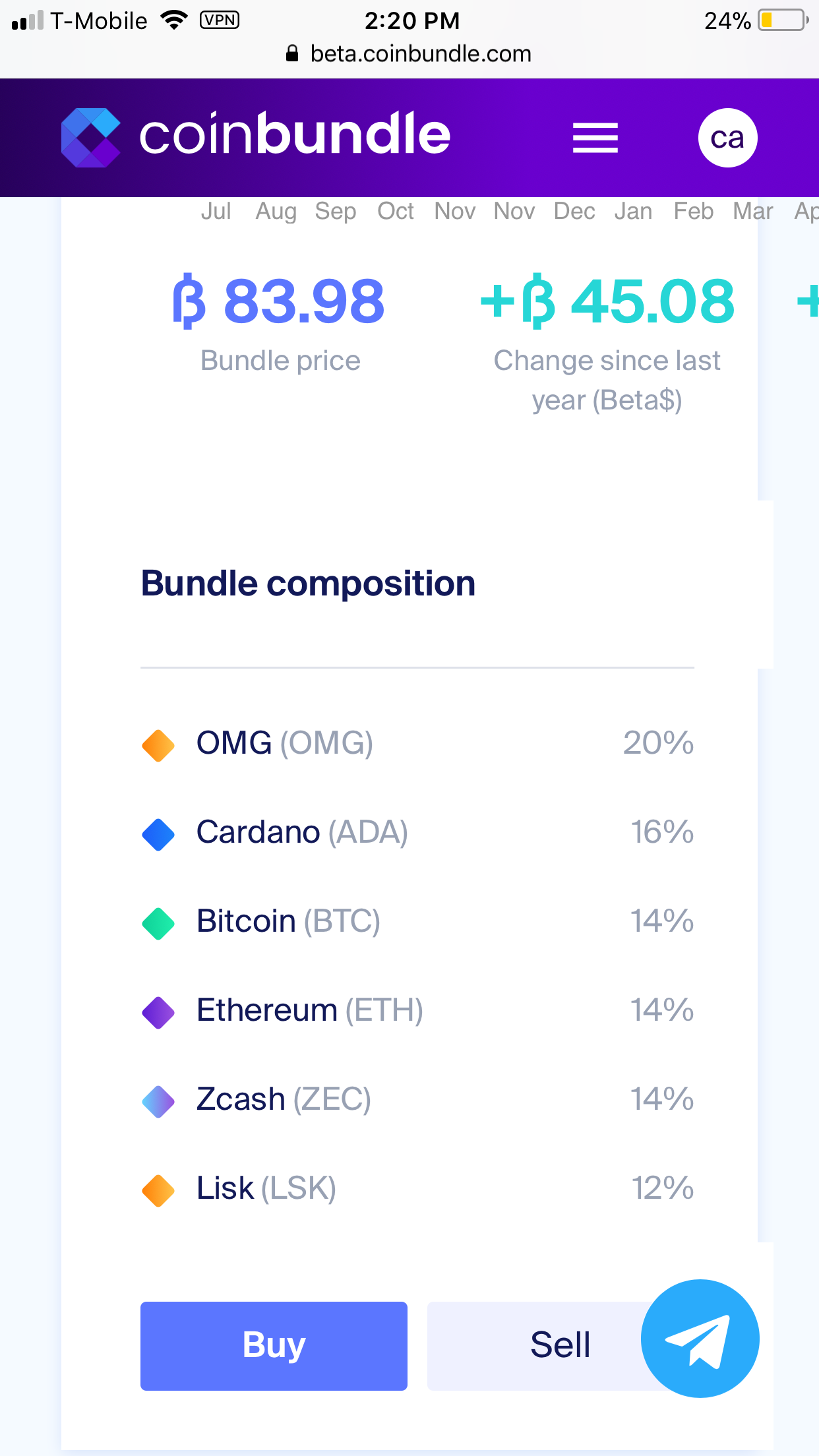Screen dimensions: 819x1456
Task: Open the hamburger menu
Action: [x=595, y=138]
